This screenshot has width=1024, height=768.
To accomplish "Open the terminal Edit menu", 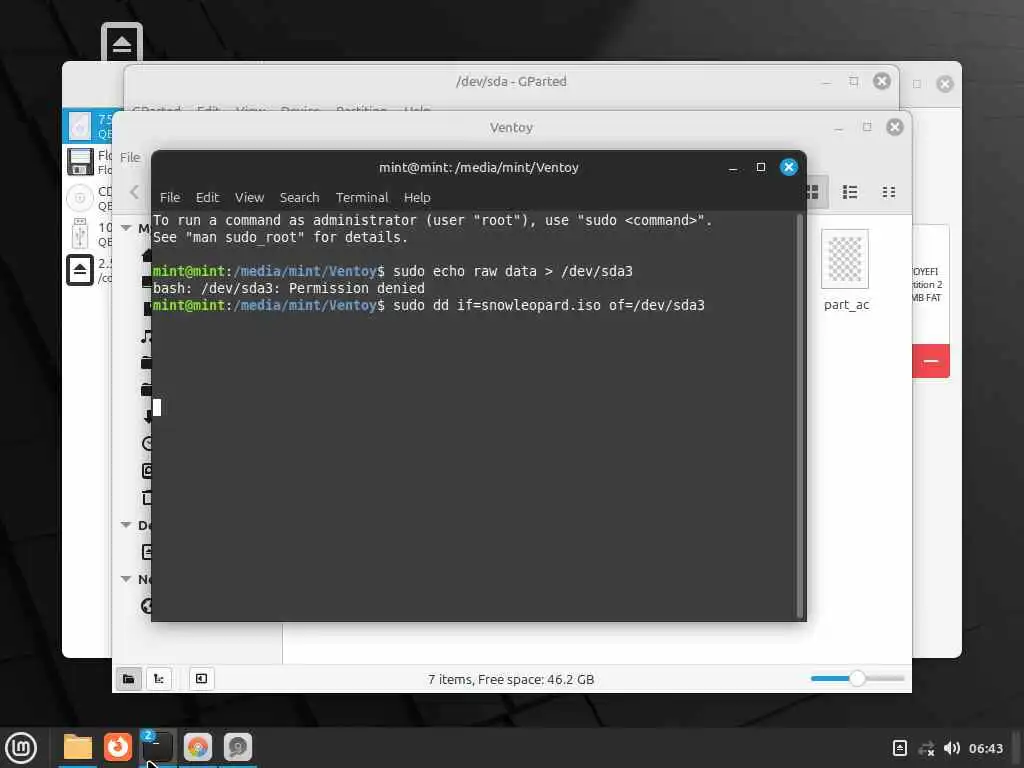I will pos(207,197).
